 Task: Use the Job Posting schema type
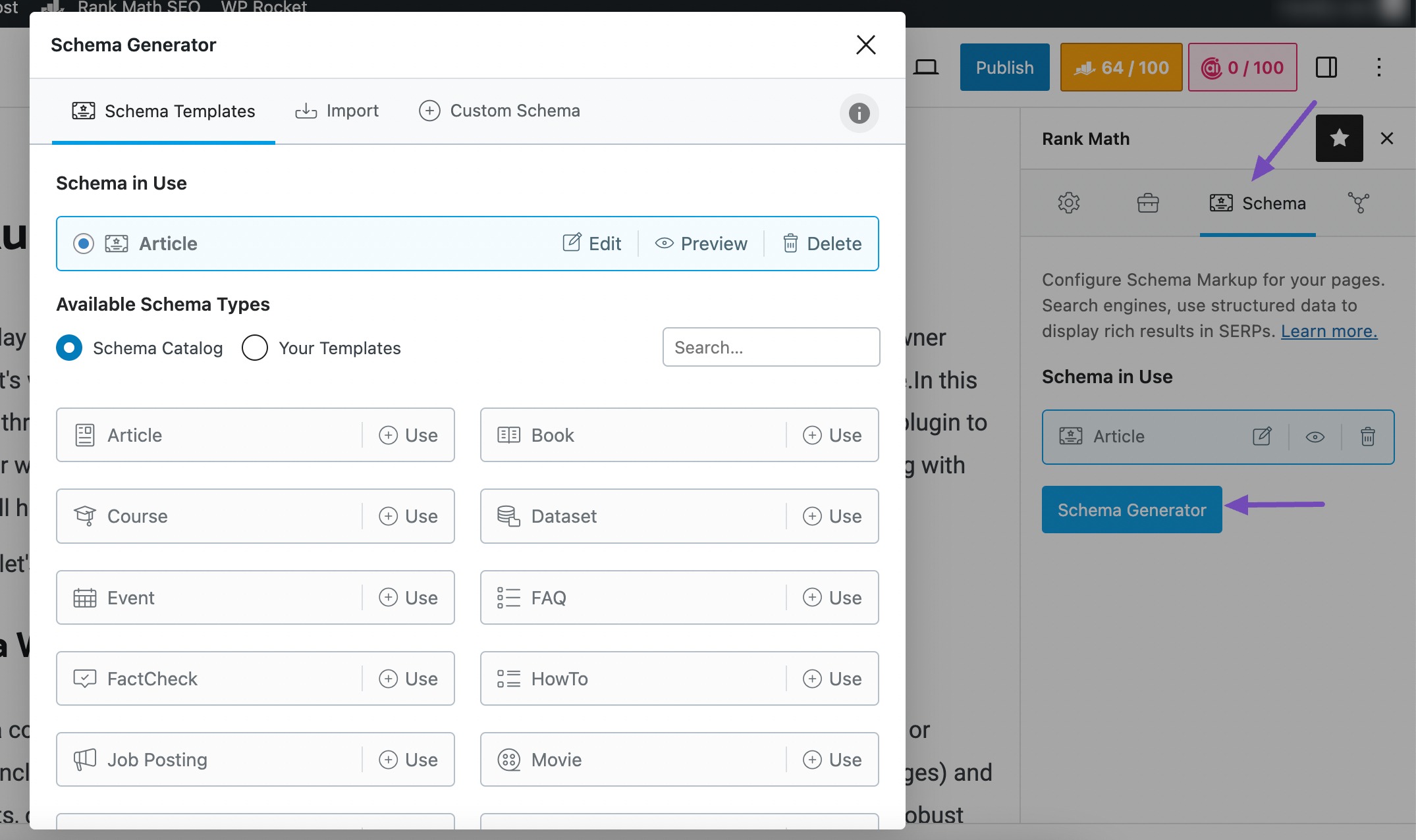coord(408,760)
